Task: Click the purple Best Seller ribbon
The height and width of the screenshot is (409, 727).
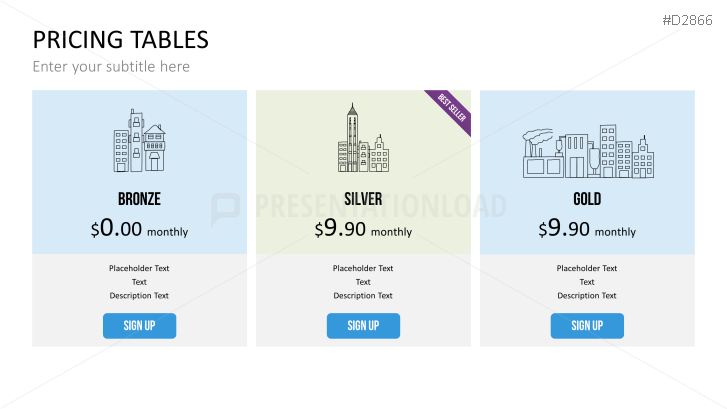Action: pos(452,108)
